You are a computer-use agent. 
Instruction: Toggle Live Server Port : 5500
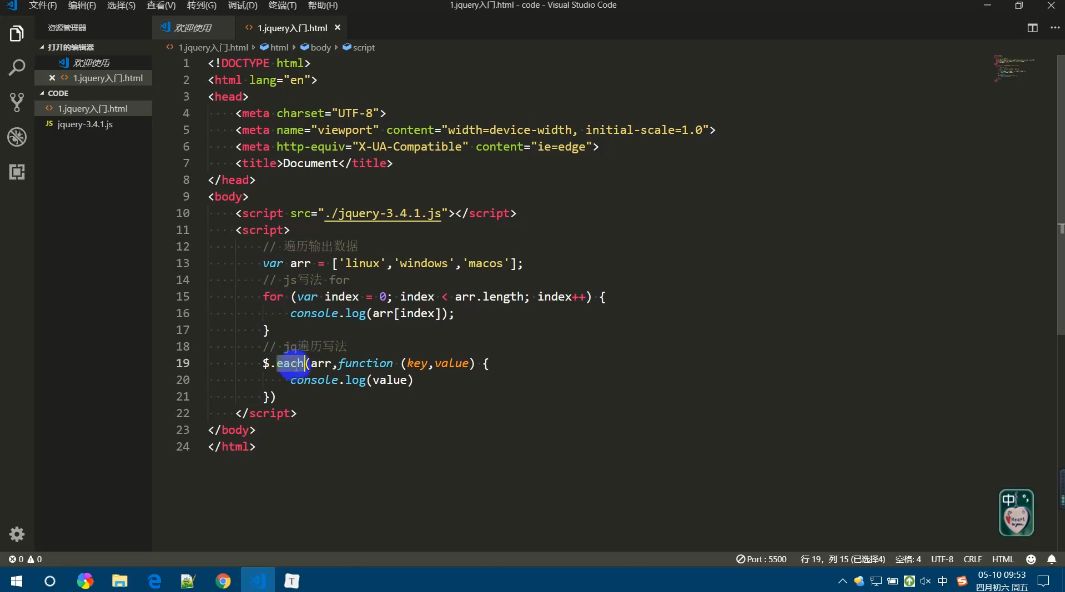pos(762,559)
